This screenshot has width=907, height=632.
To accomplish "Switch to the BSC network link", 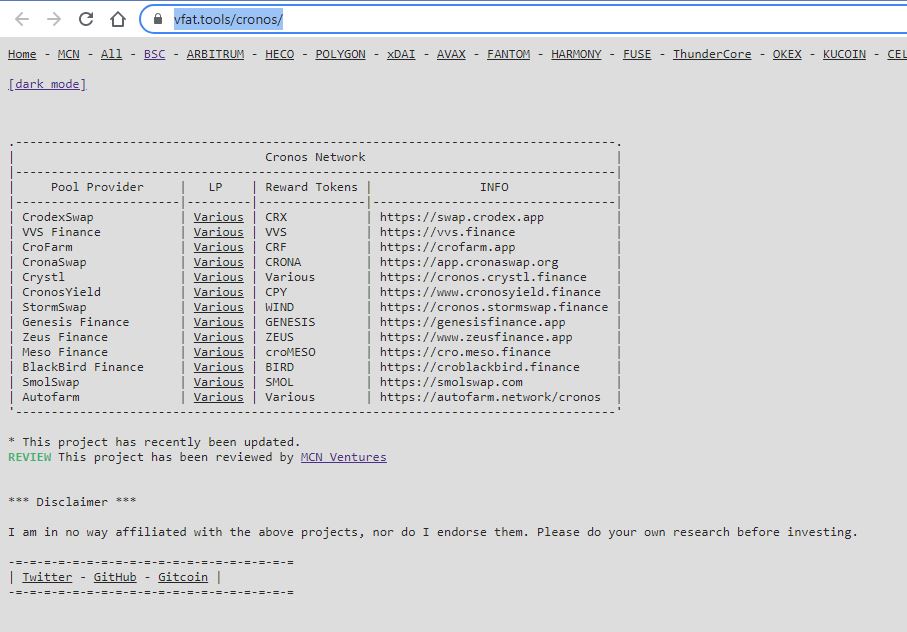I will [x=154, y=54].
